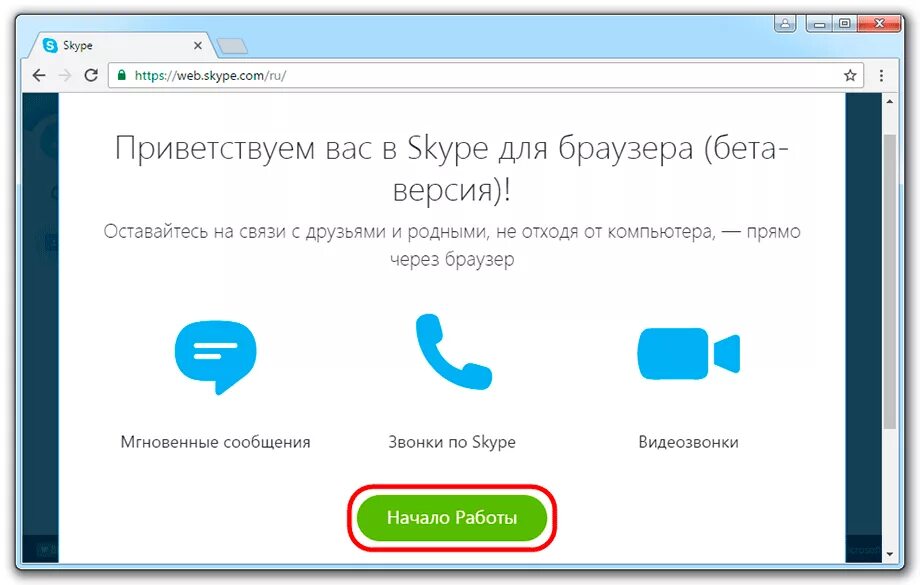The height and width of the screenshot is (585, 920).
Task: Bookmark the page with the star icon
Action: coord(850,75)
